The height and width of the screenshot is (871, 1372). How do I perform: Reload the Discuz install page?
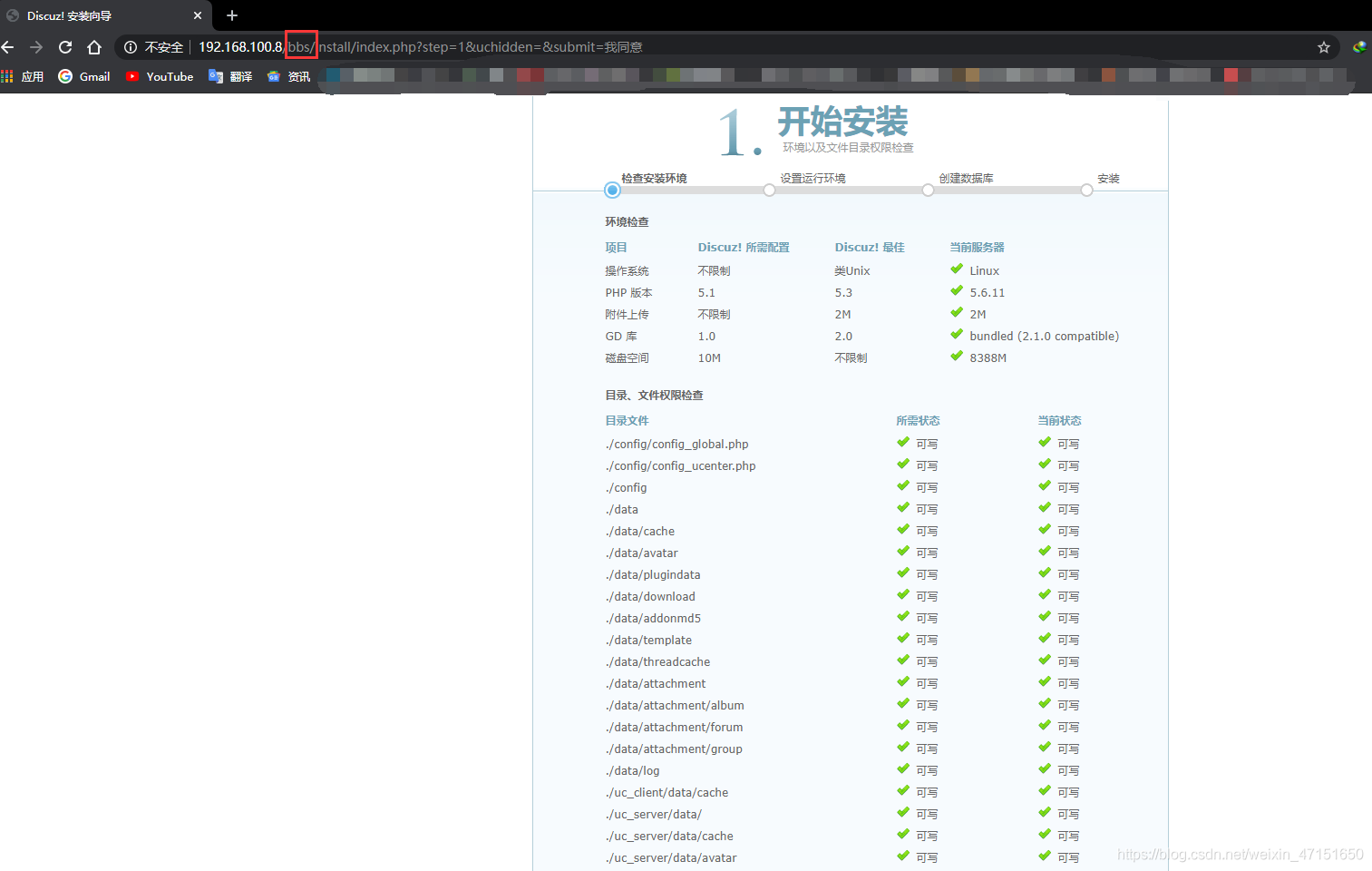point(65,47)
